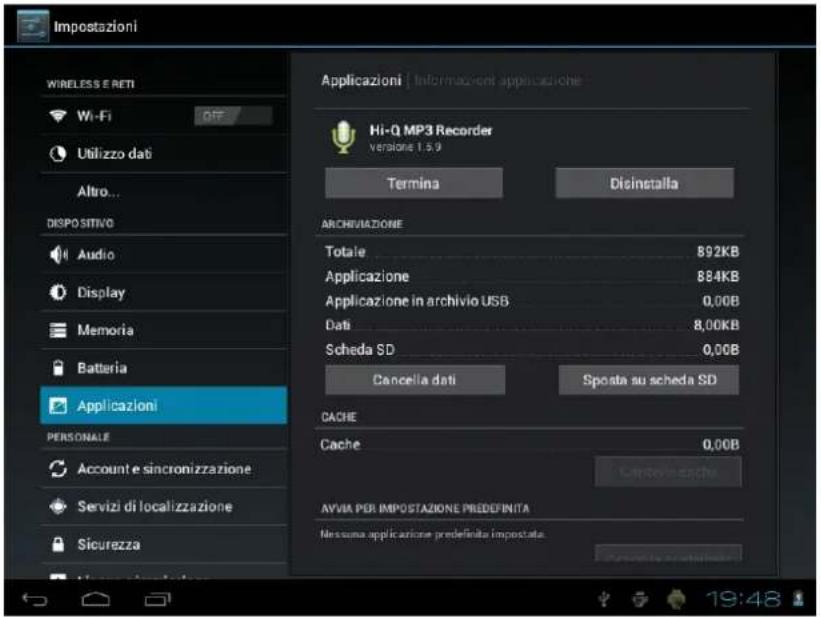Tap the green Android notification icon
Image resolution: width=821 pixels, height=617 pixels.
point(676,599)
